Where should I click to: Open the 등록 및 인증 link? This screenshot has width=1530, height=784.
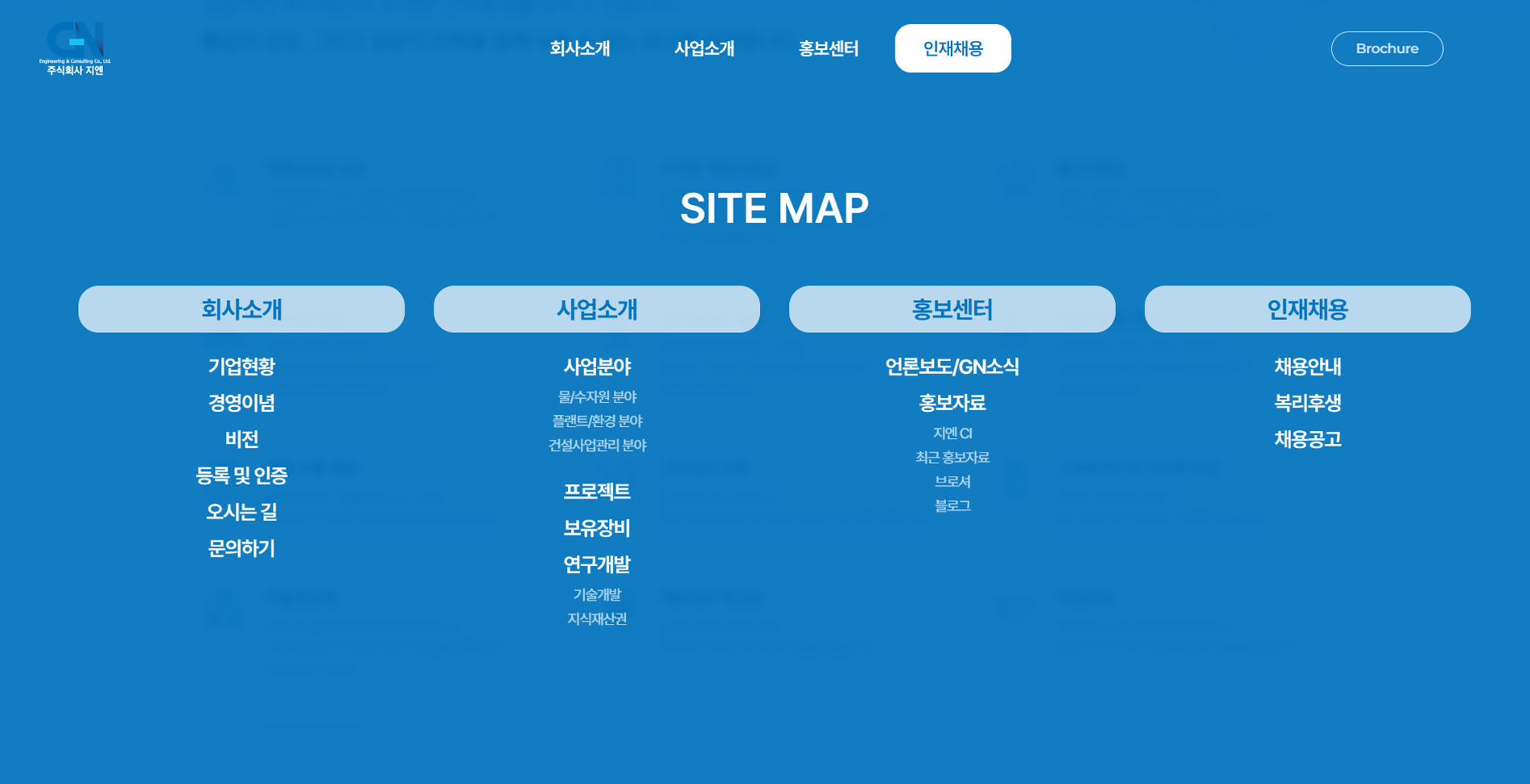tap(241, 476)
